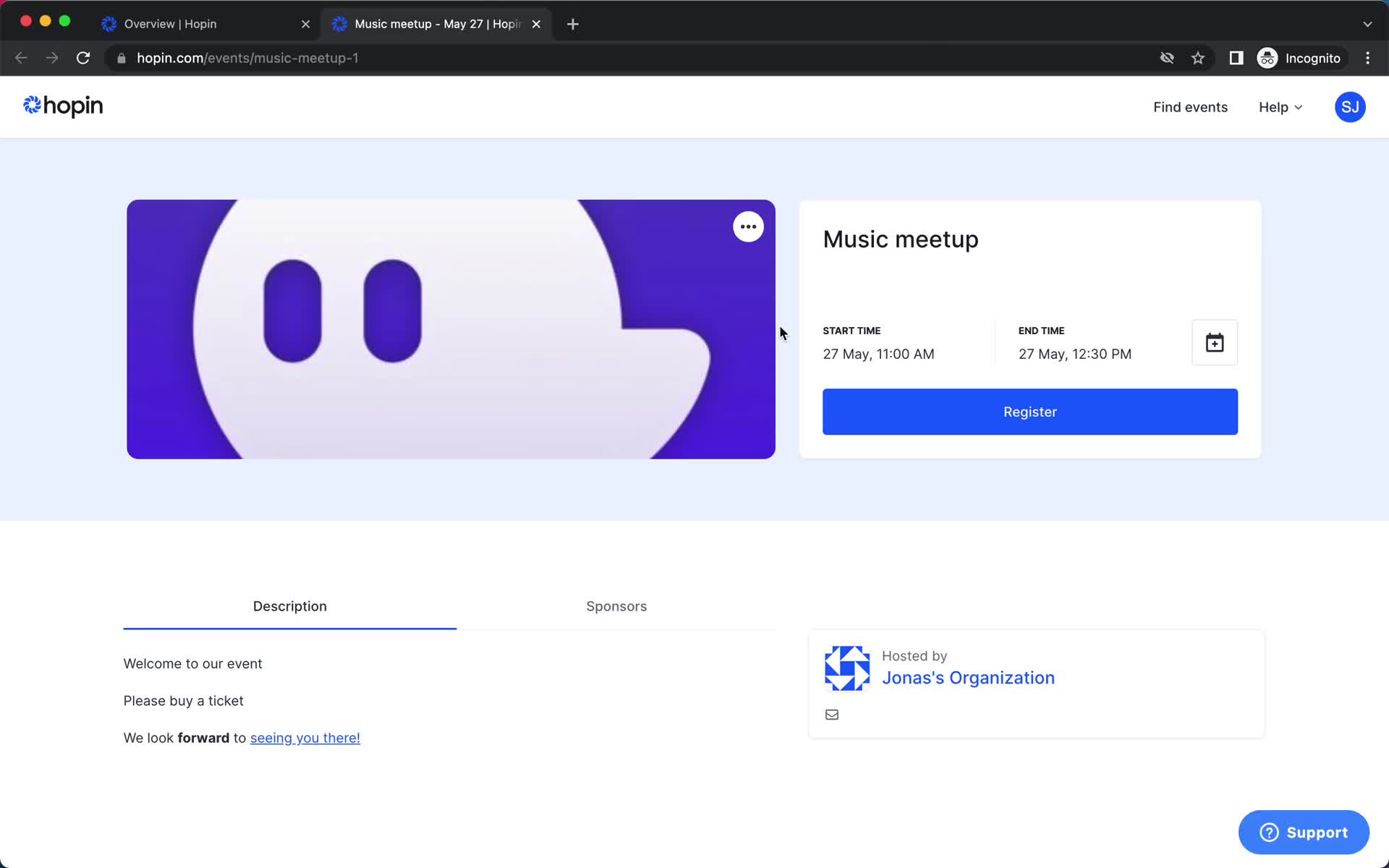This screenshot has height=868, width=1389.
Task: Expand the Help dropdown
Action: point(1280,107)
